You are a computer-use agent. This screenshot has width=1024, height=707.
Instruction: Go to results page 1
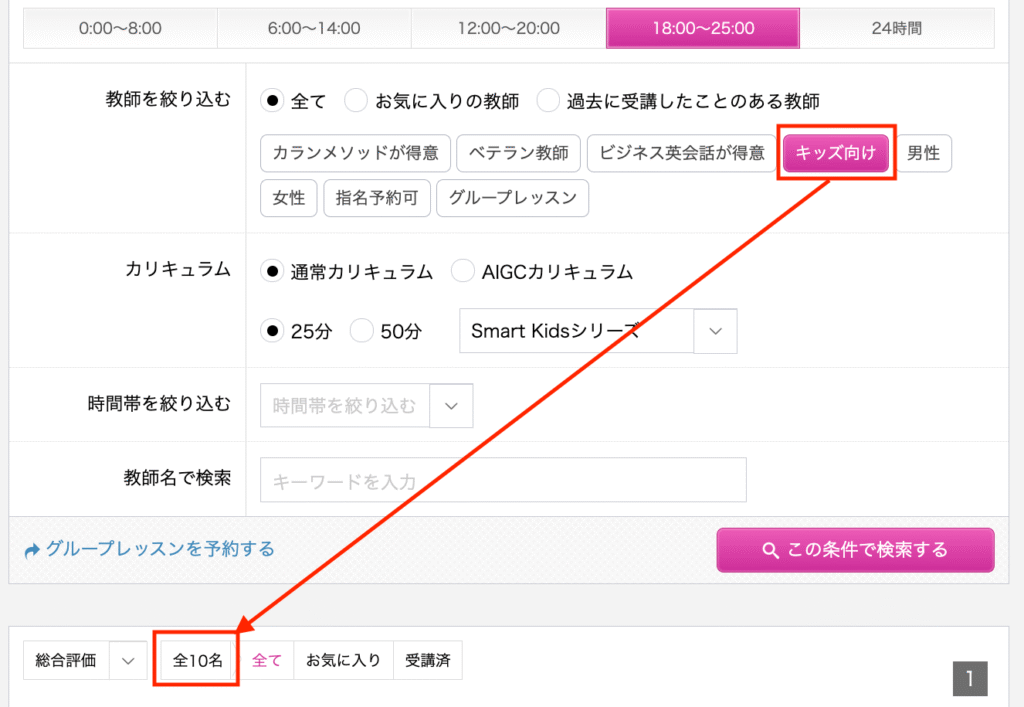coord(969,679)
